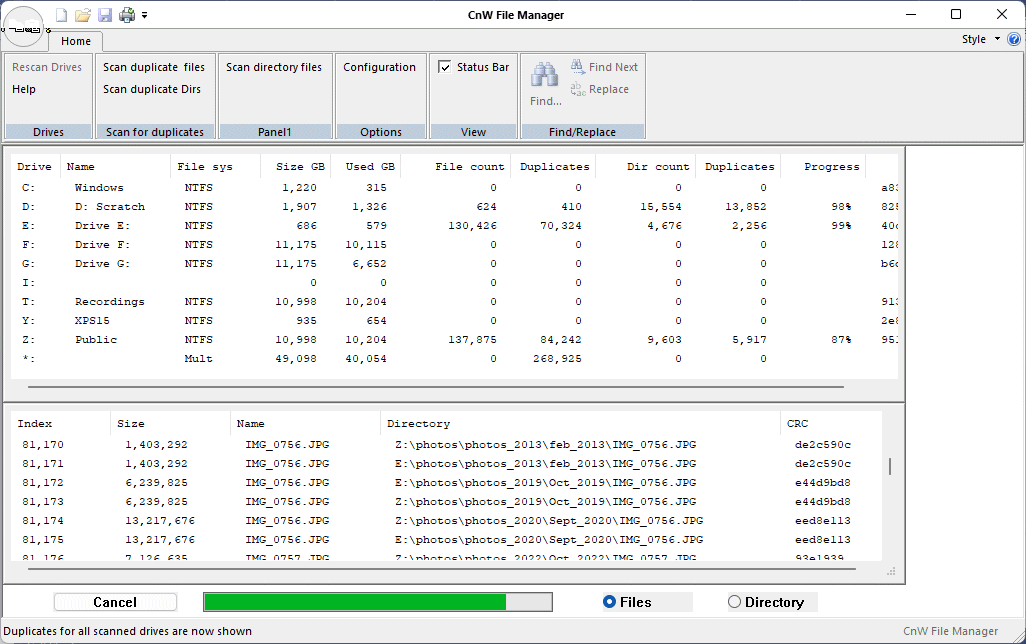This screenshot has width=1026, height=644.
Task: Click the drives panel horizontal scrollbar
Action: point(436,387)
